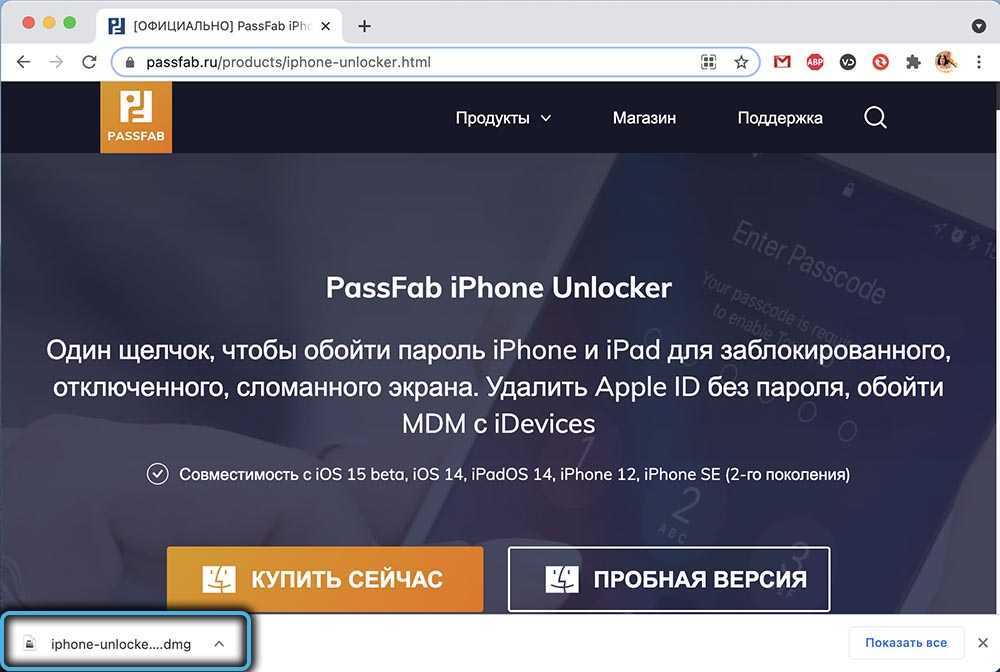The height and width of the screenshot is (672, 1000).
Task: Click the КУПИТЬ СЕЙЧАС button
Action: 325,579
